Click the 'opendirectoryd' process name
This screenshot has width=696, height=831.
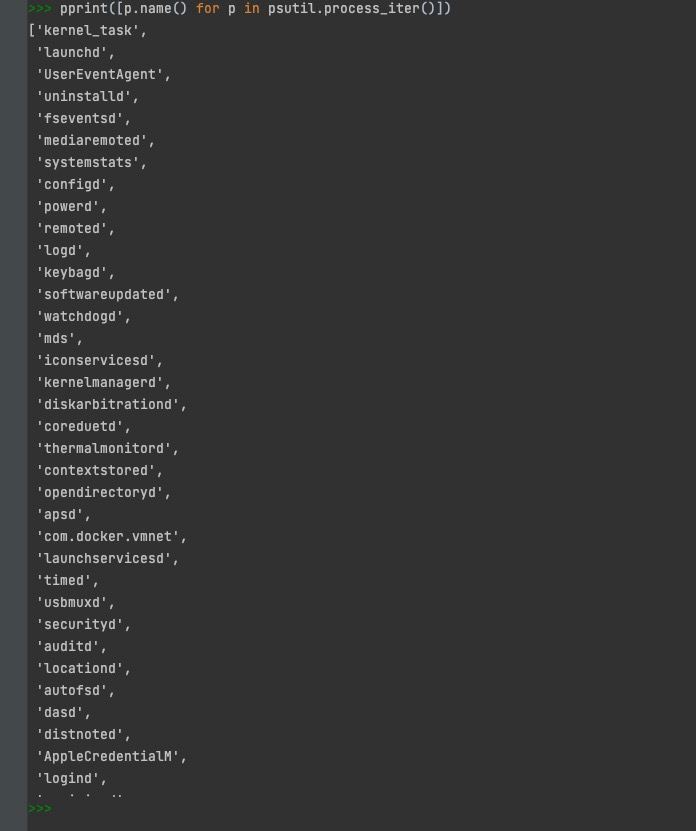[x=103, y=493]
